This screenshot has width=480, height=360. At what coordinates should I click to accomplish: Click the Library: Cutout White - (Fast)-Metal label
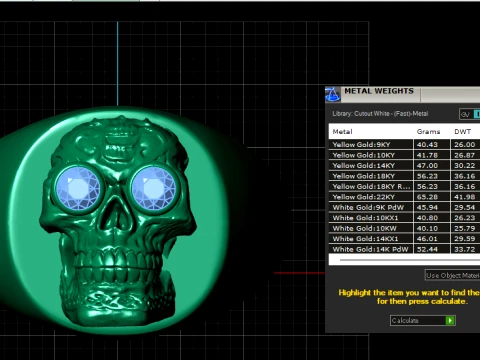click(380, 114)
